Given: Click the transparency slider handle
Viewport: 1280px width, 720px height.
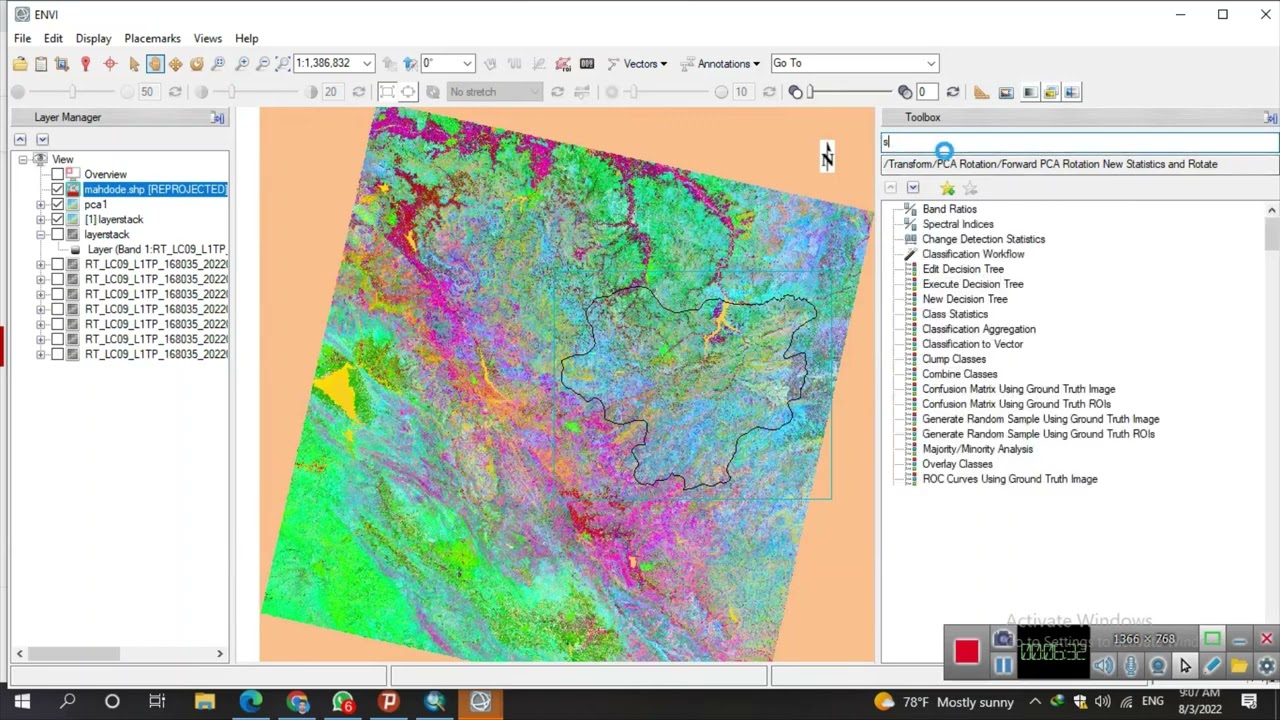Looking at the screenshot, I should pyautogui.click(x=810, y=92).
